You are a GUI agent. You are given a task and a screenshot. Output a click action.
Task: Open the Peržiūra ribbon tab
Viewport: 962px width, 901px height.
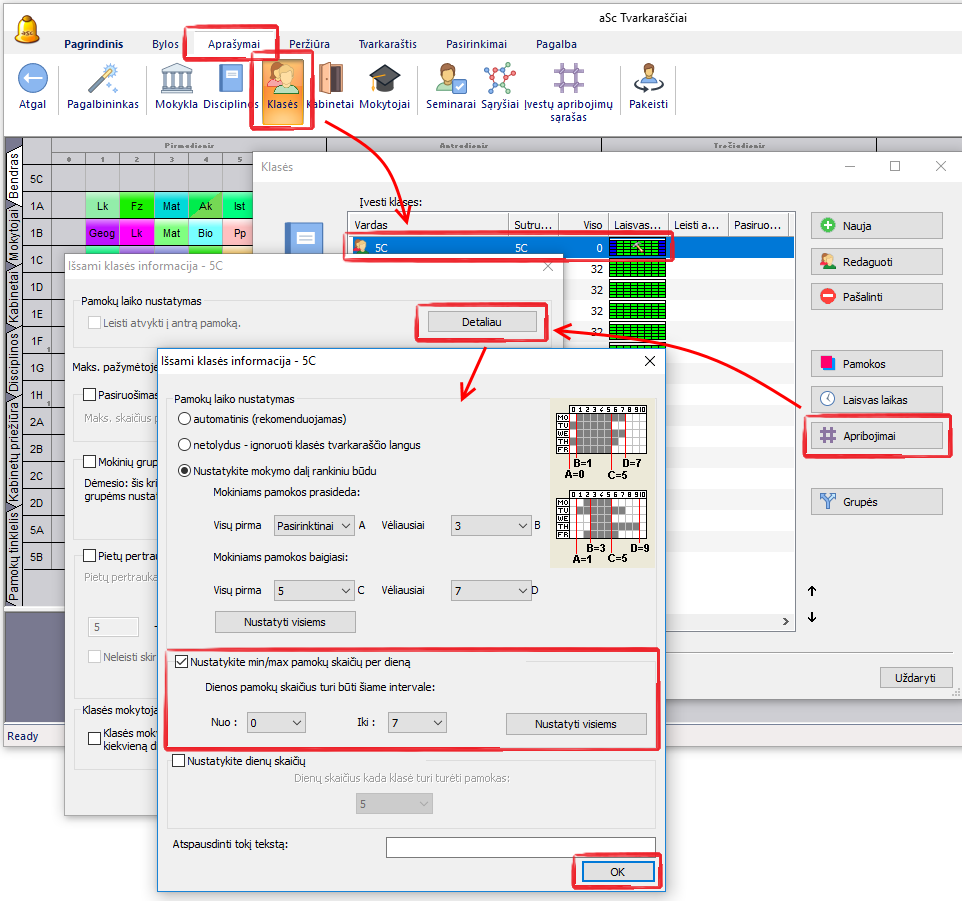click(x=309, y=44)
